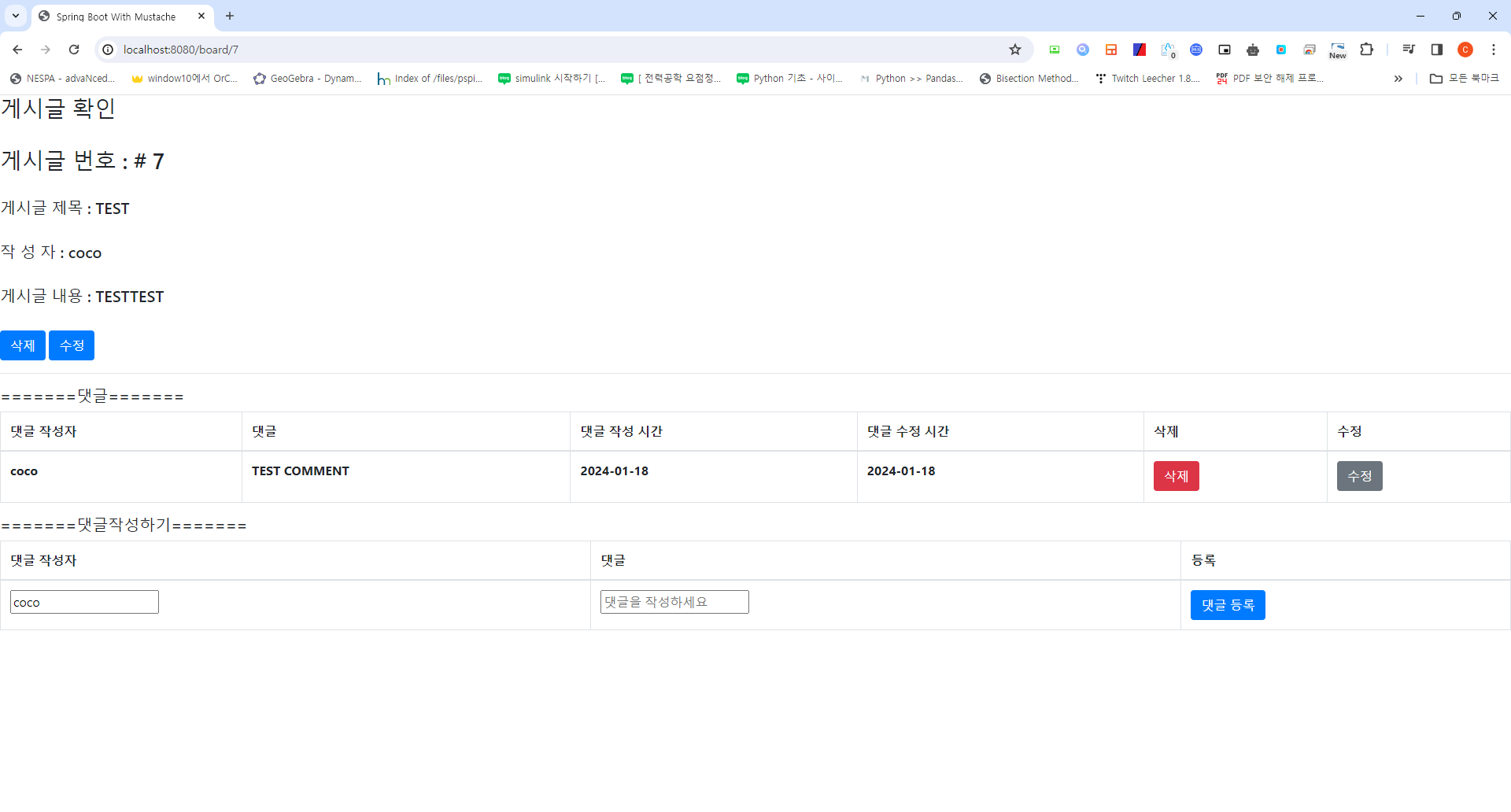Click the comment author field containing coco
The width and height of the screenshot is (1511, 812).
(84, 602)
